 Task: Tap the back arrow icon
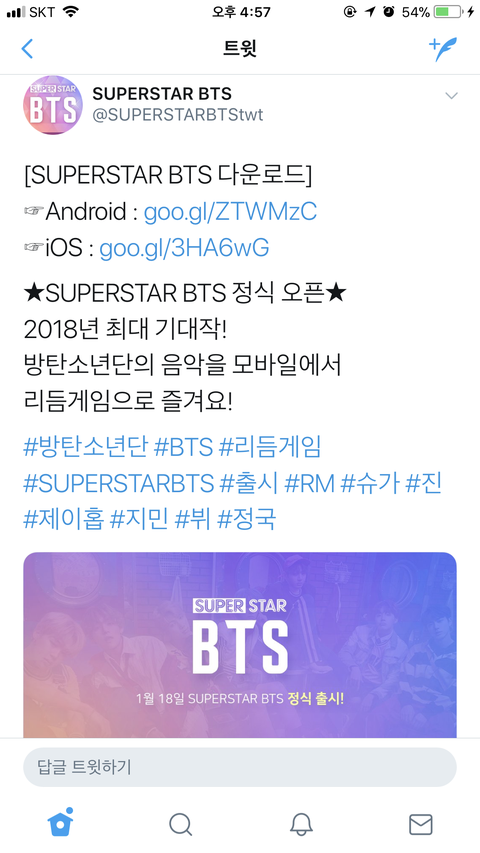[x=27, y=49]
